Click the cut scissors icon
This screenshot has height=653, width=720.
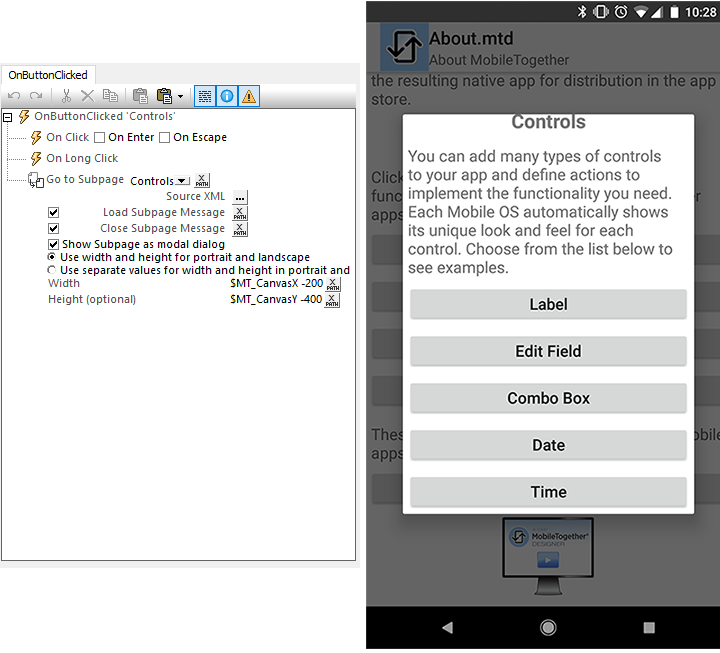66,96
